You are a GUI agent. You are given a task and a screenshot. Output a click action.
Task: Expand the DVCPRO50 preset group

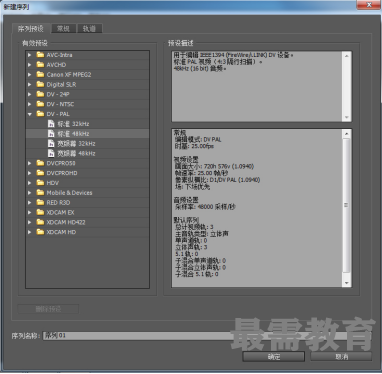coord(30,163)
